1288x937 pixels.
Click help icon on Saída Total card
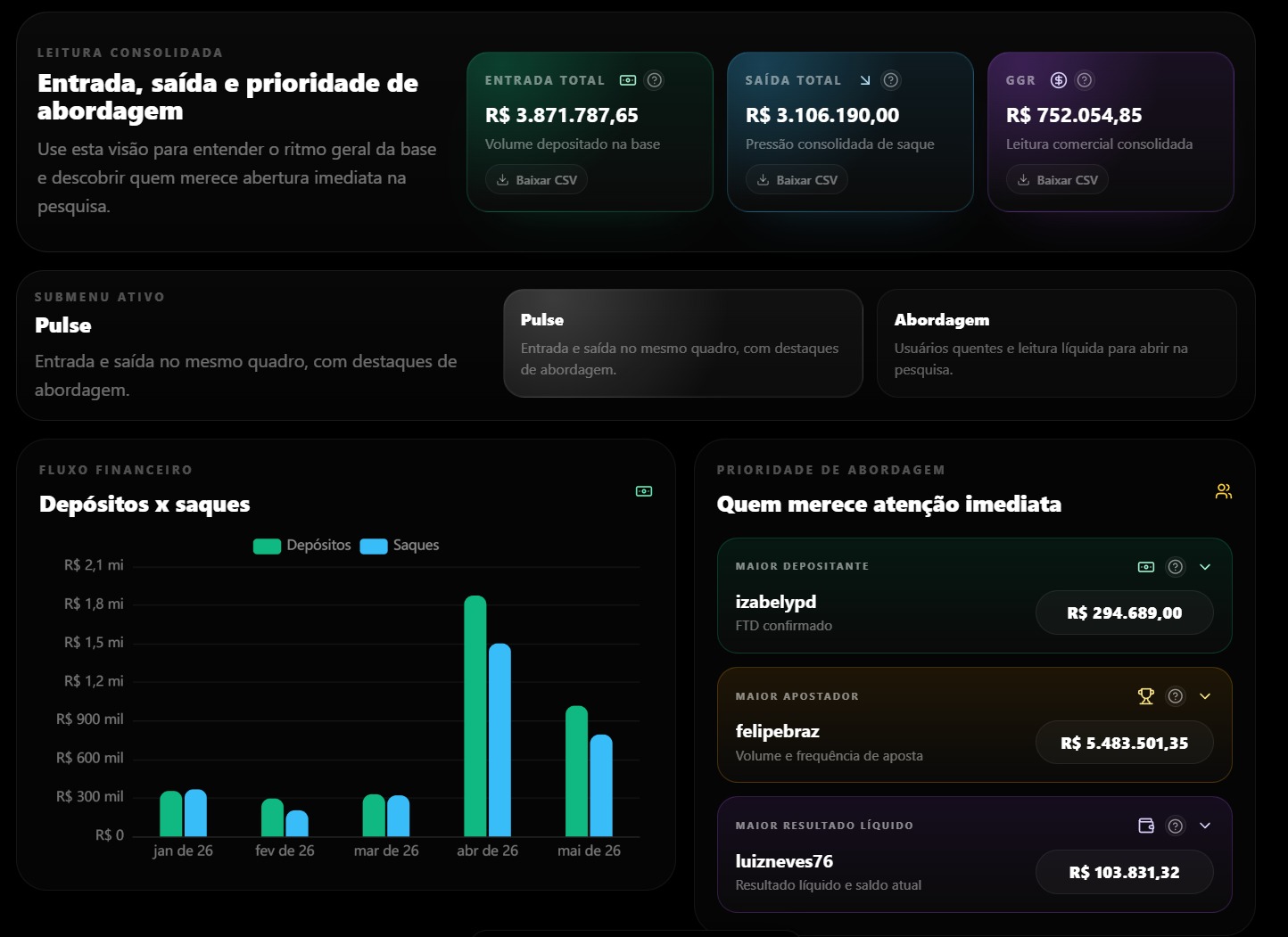pos(890,80)
